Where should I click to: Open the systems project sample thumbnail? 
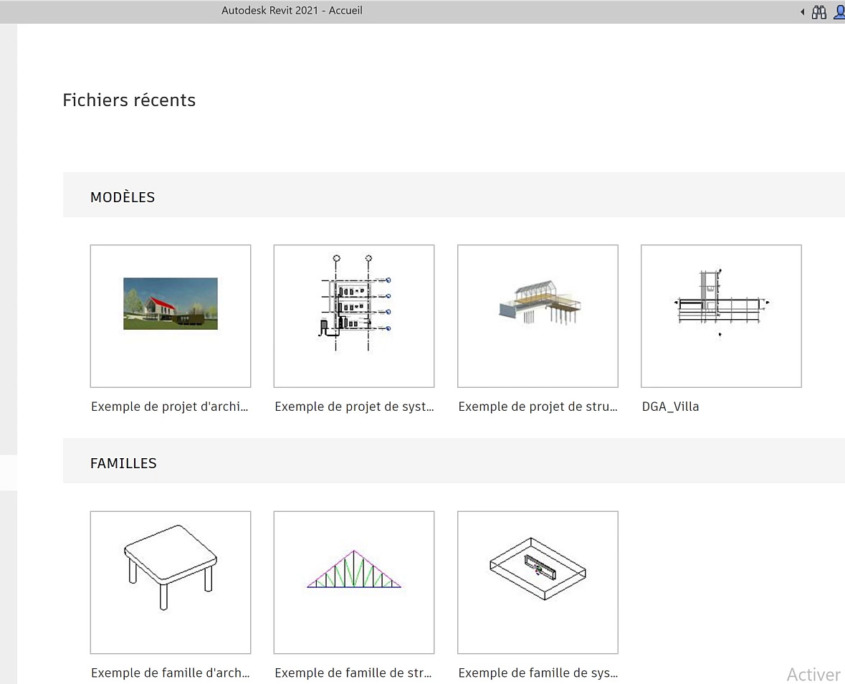tap(354, 316)
